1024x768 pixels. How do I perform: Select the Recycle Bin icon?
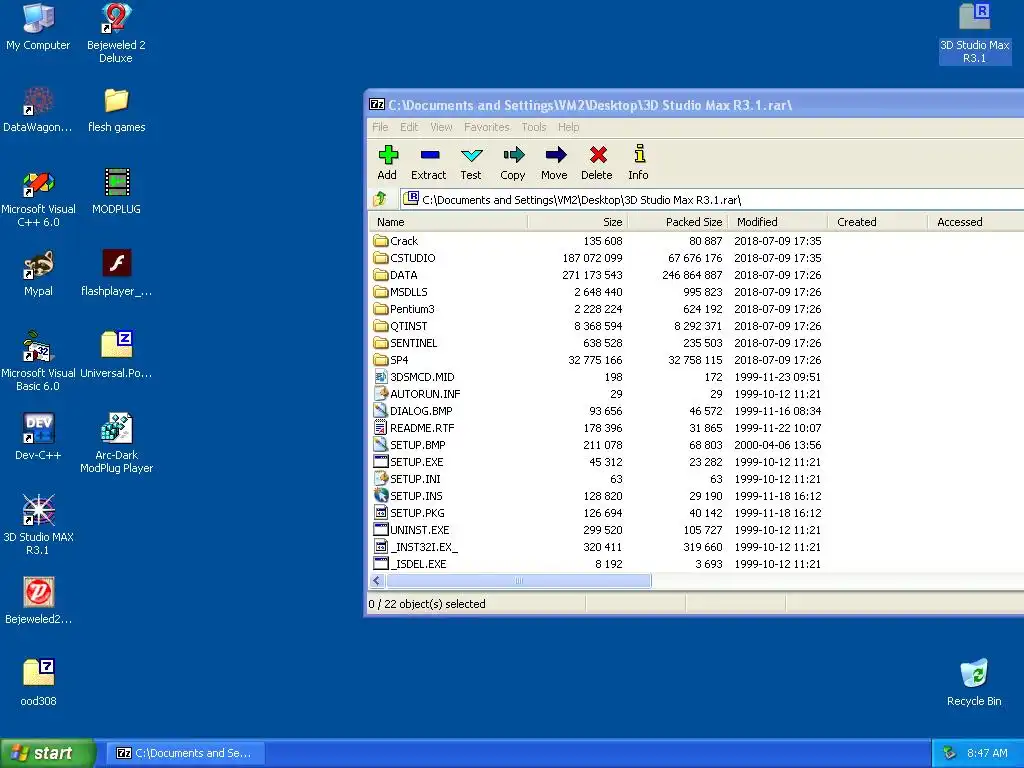[x=974, y=683]
